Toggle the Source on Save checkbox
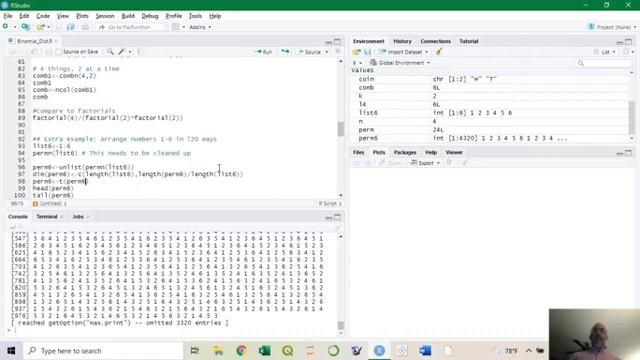The image size is (640, 360). coord(58,52)
